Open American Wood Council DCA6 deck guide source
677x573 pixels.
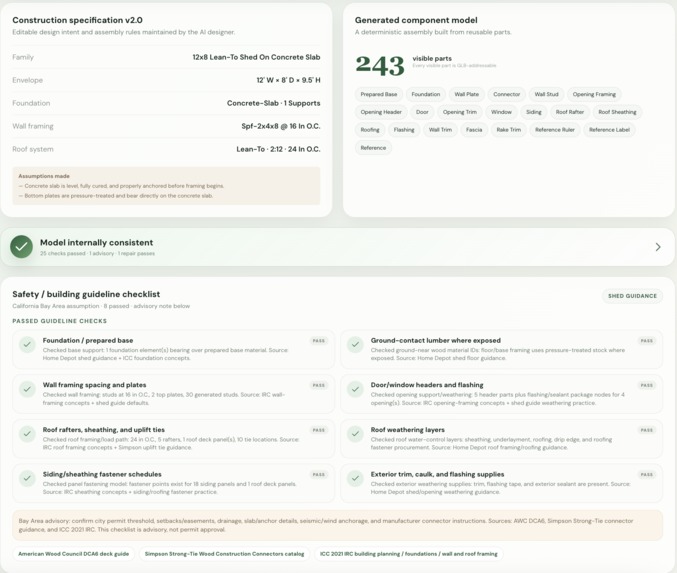[x=73, y=554]
